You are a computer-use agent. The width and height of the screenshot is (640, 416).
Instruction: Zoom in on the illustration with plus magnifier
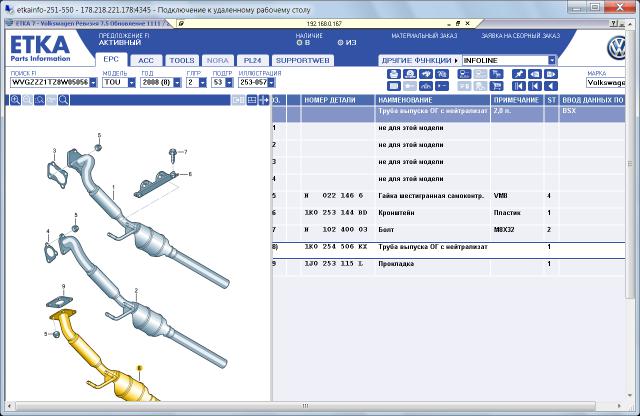click(x=16, y=100)
